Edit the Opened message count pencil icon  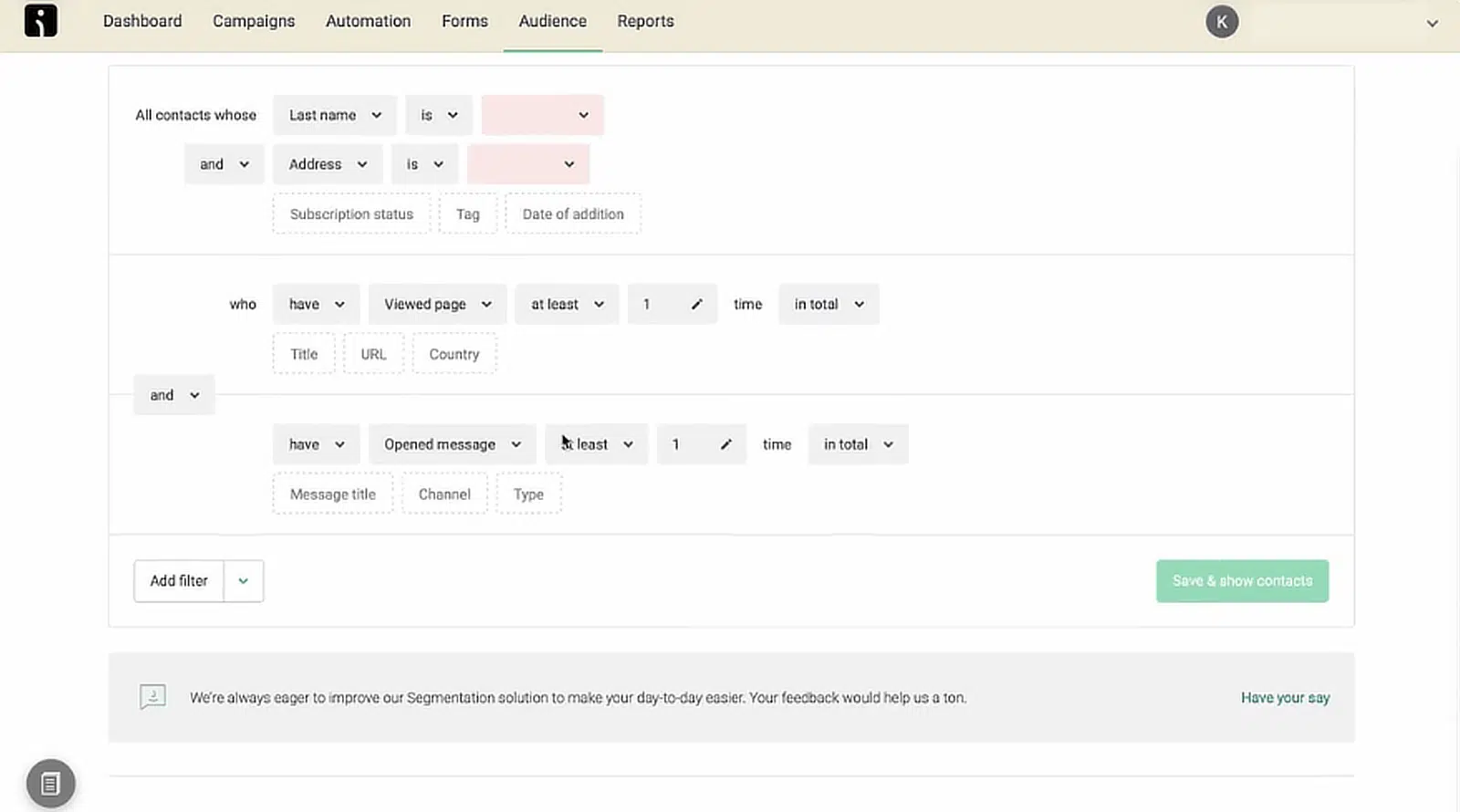725,444
